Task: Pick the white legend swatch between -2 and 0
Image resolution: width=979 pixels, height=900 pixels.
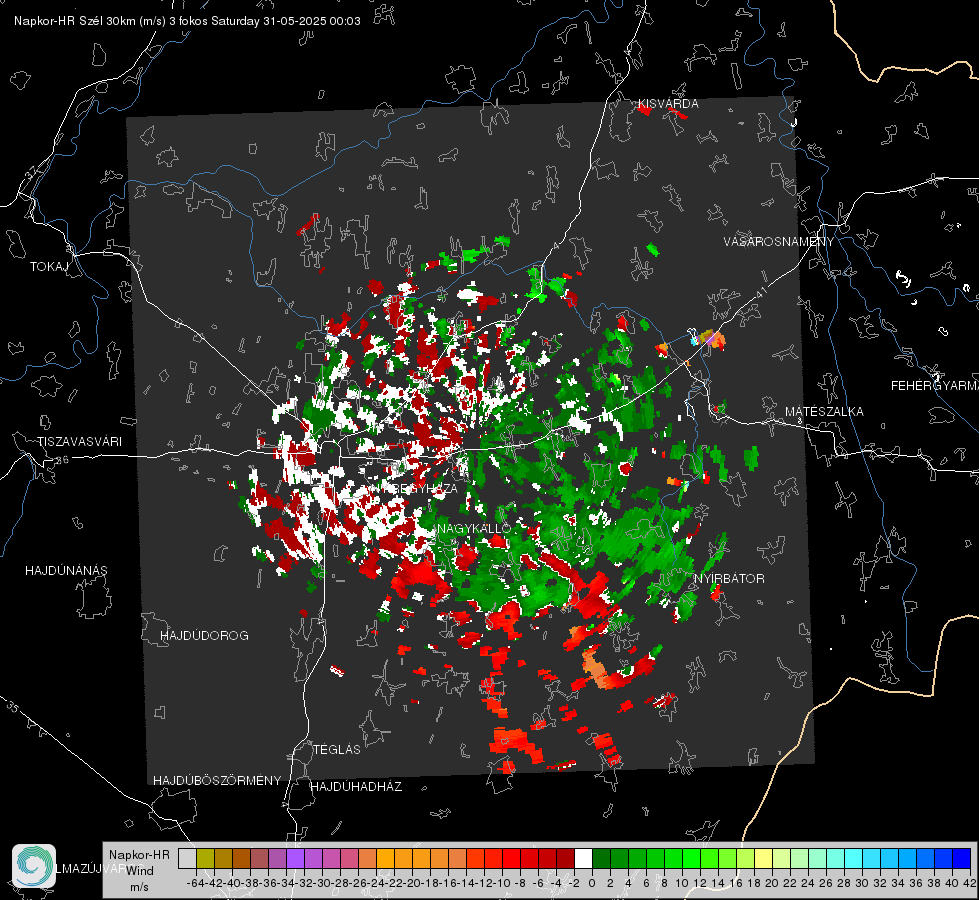Action: pyautogui.click(x=583, y=859)
